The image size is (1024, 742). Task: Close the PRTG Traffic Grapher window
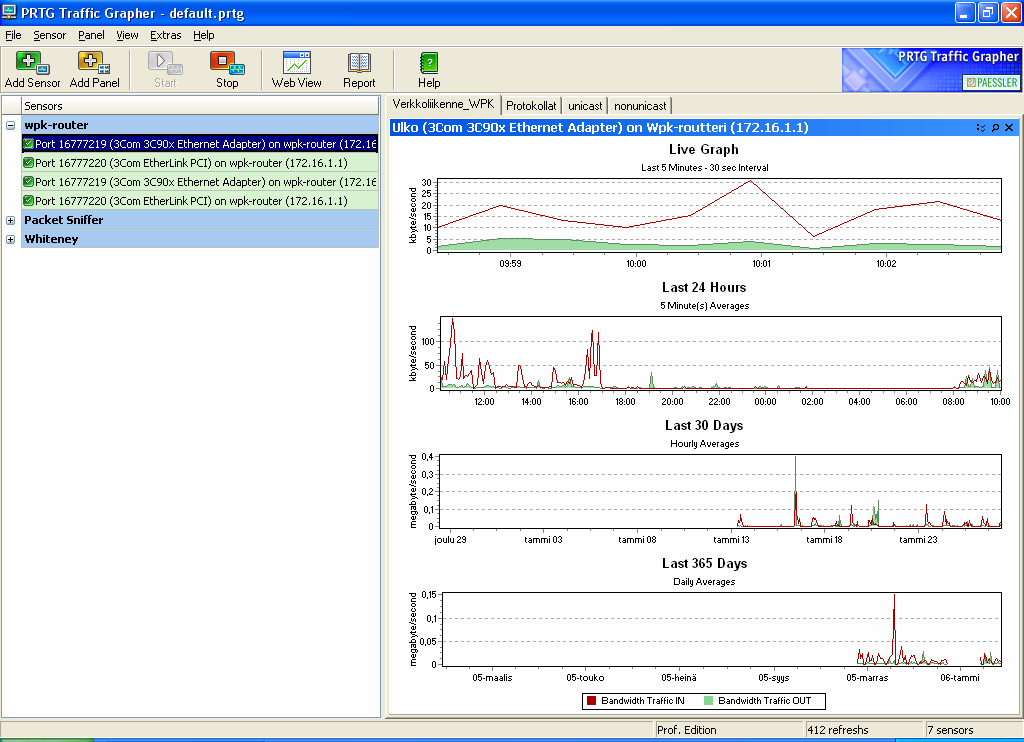tap(1011, 12)
